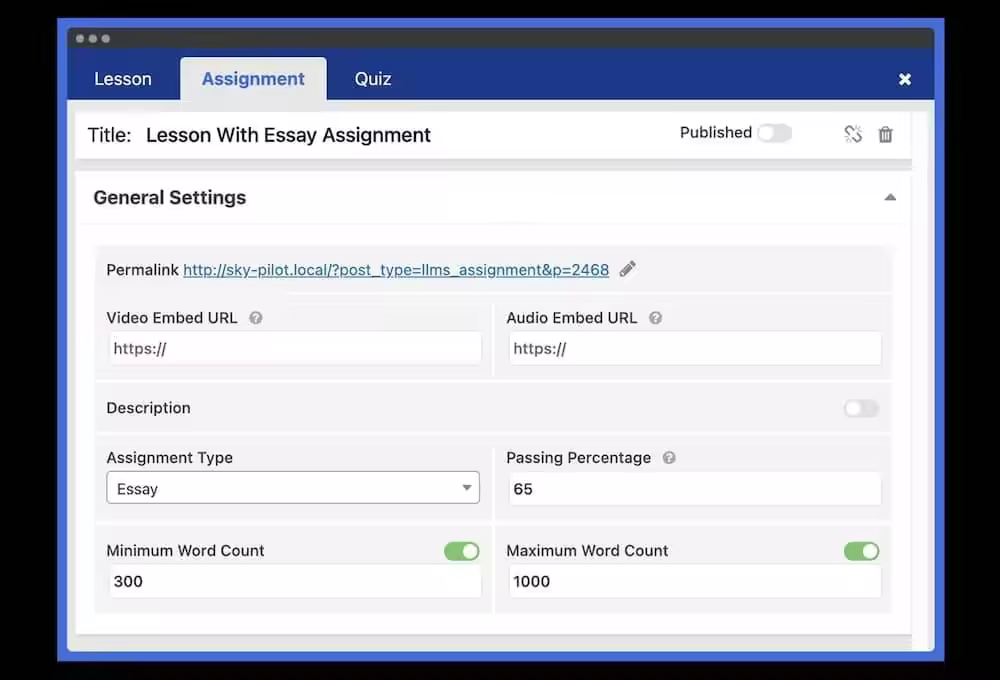Click the Audio Embed URL field
Screen dimensions: 1000x680
click(x=695, y=348)
